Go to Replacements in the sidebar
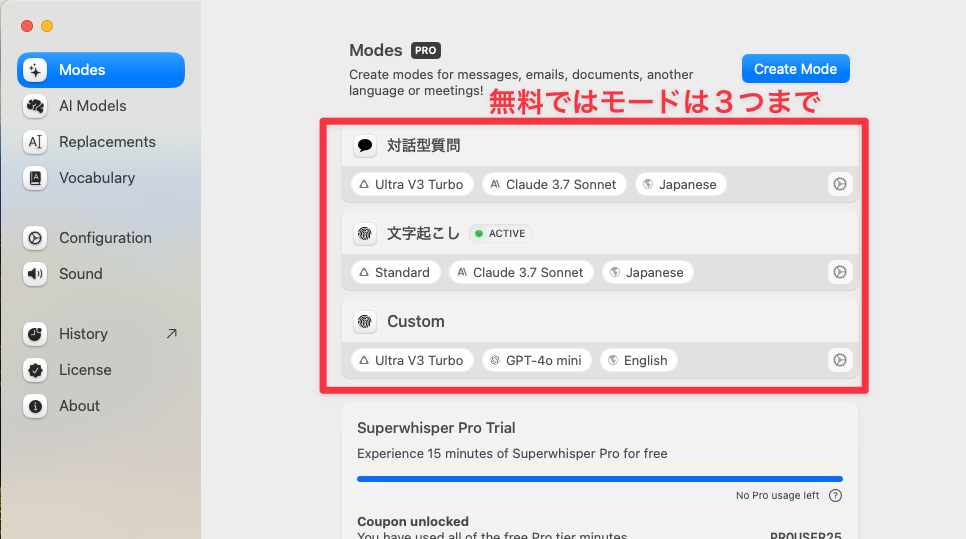This screenshot has width=966, height=539. click(x=101, y=142)
